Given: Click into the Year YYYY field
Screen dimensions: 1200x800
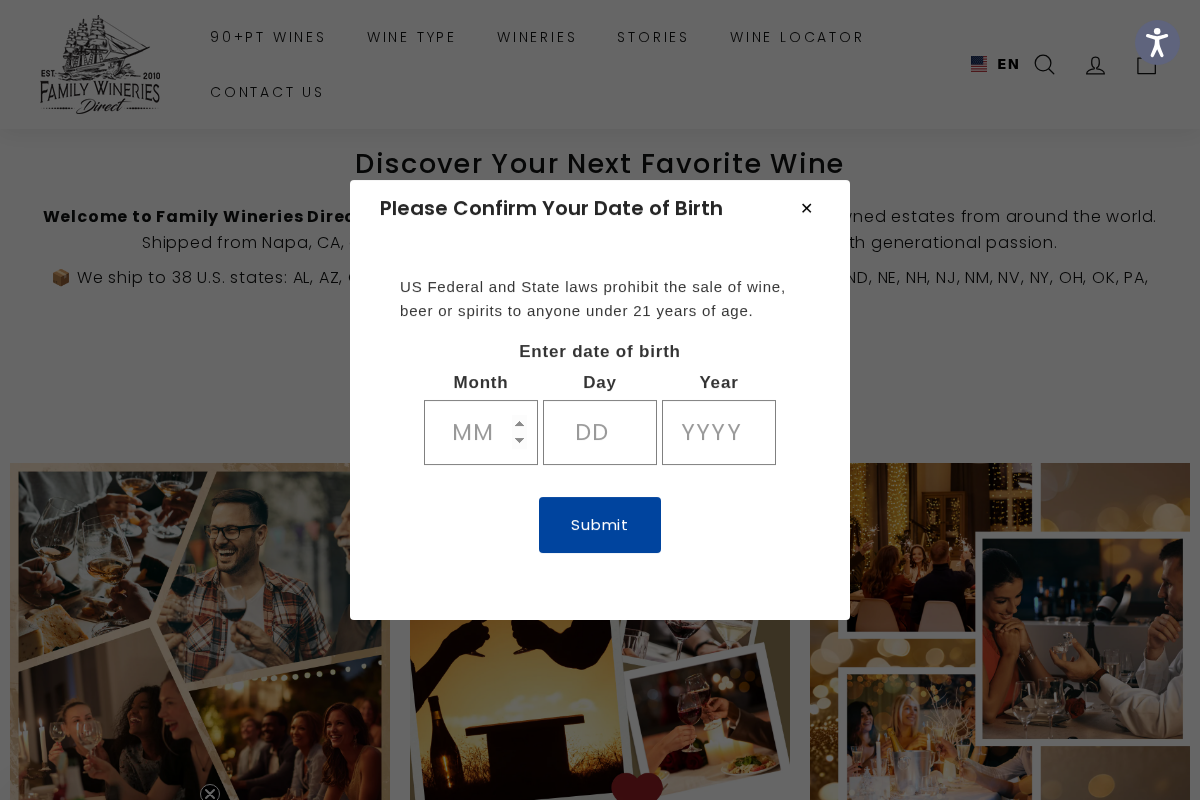Looking at the screenshot, I should pyautogui.click(x=719, y=432).
